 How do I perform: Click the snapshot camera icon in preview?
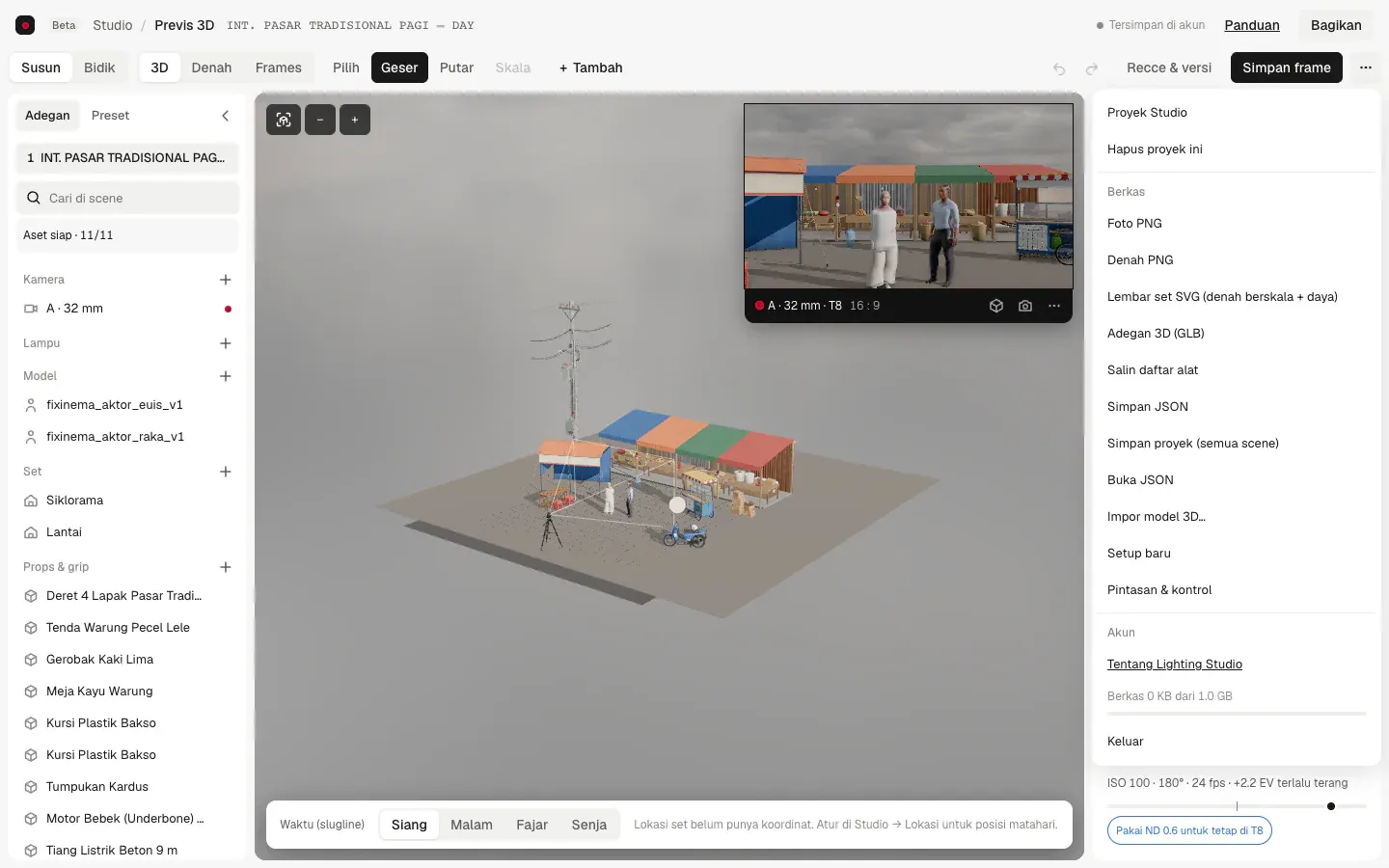click(1025, 306)
